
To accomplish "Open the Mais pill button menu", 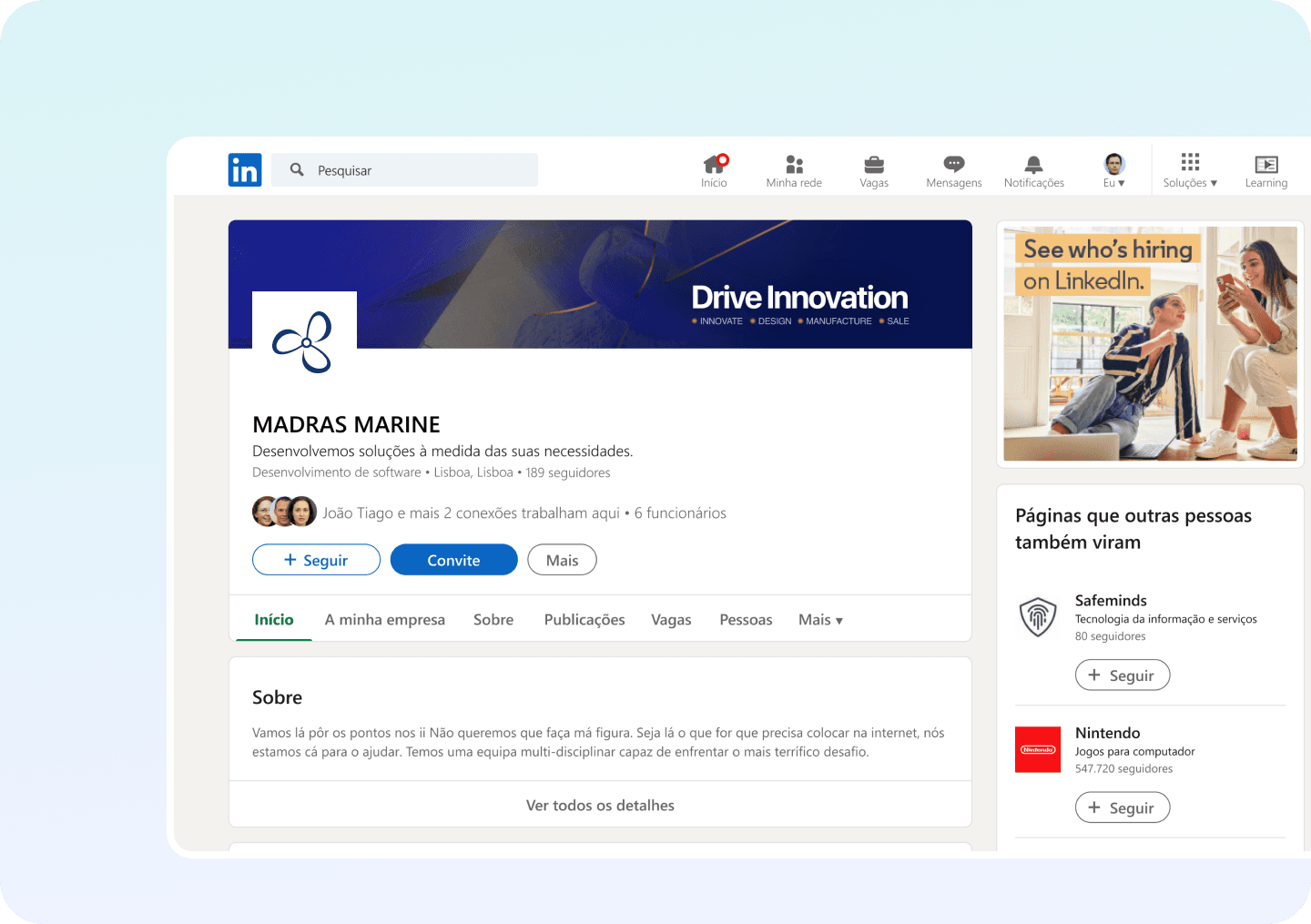I will coord(562,560).
